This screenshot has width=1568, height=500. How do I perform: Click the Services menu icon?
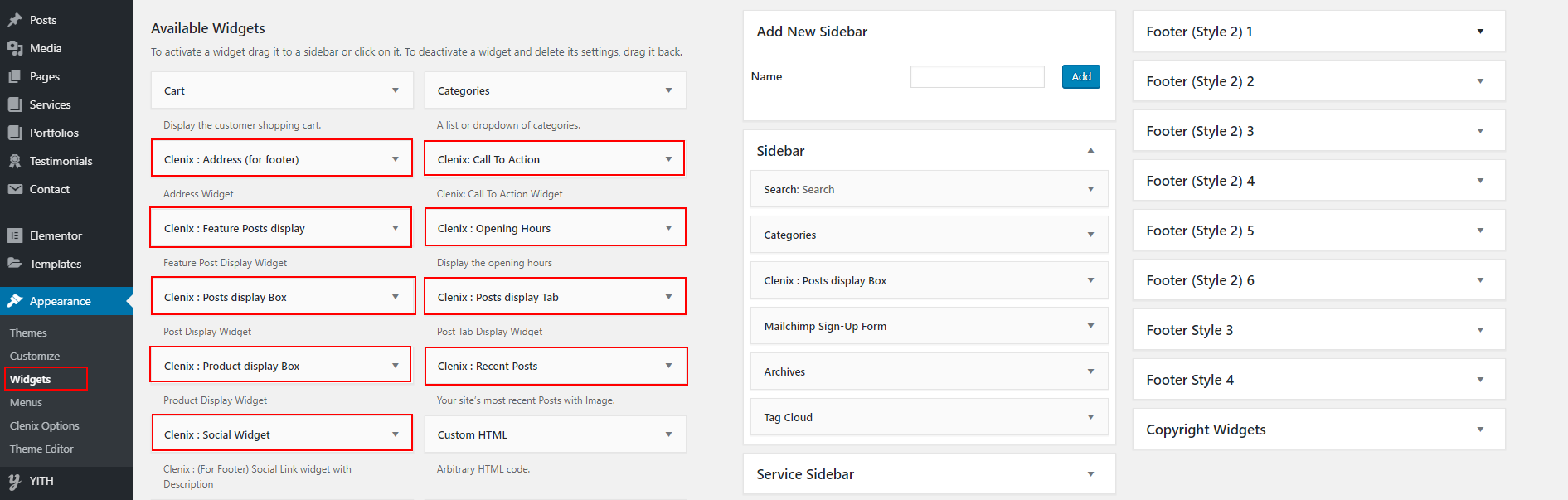15,104
